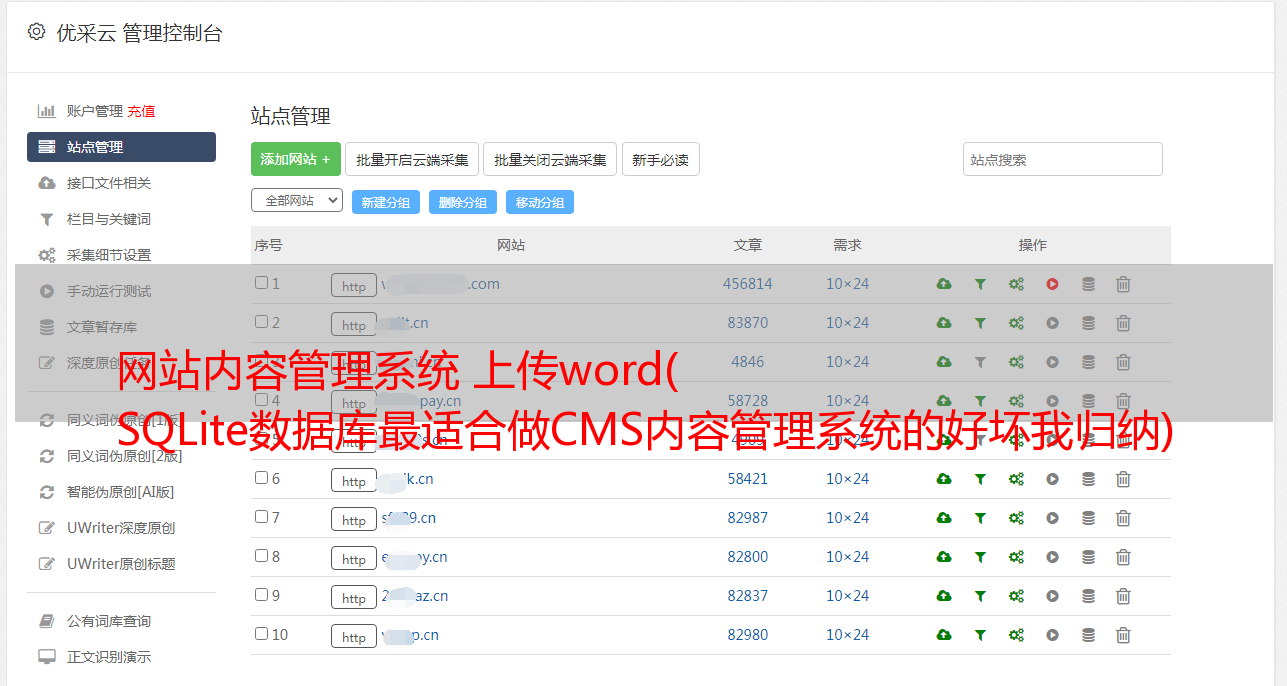Click 批量开启云端采集 button
The image size is (1287, 686).
click(412, 159)
